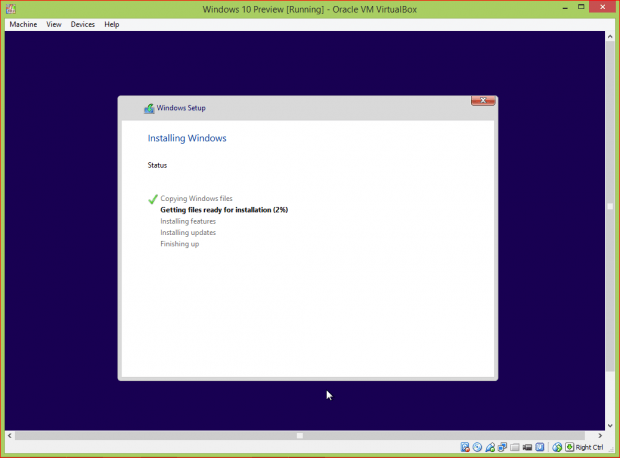Click the horizontal scrollbar right arrow
620x458 pixels.
(600, 435)
